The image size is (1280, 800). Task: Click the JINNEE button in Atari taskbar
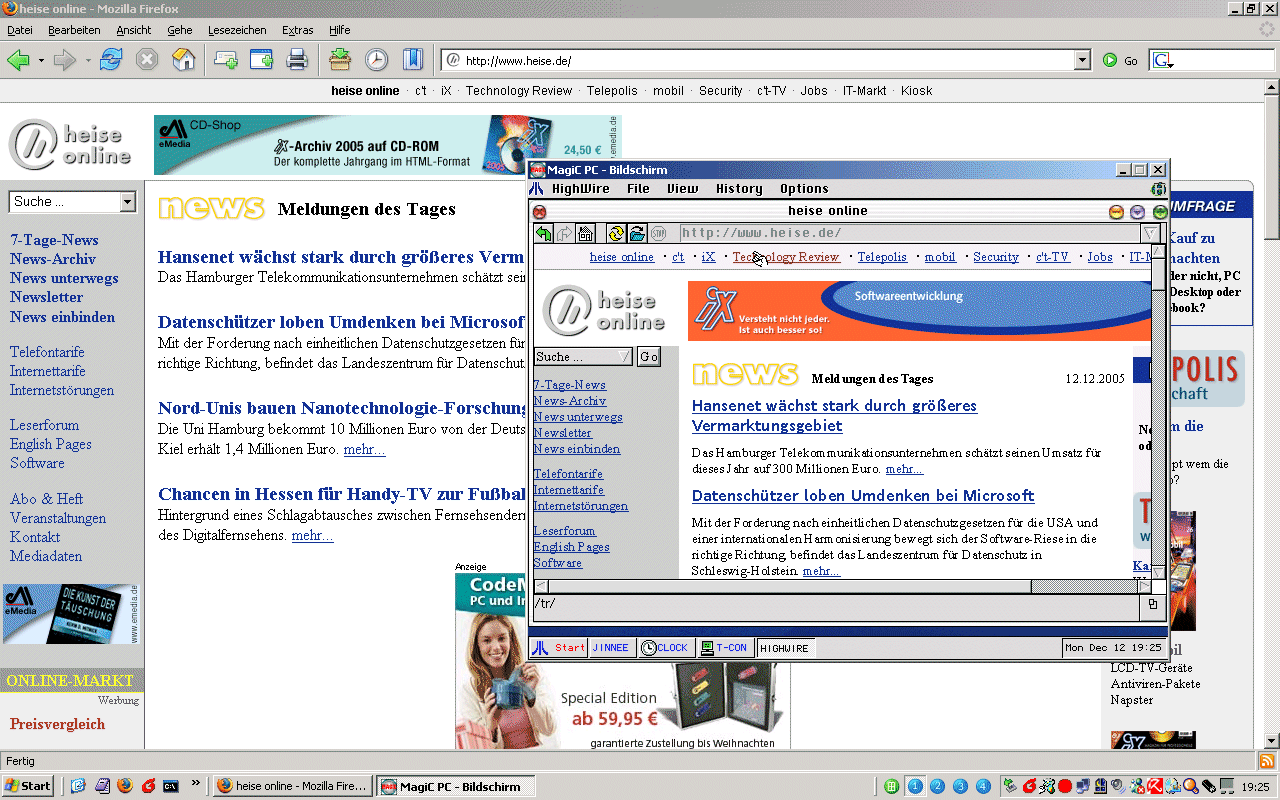[611, 647]
